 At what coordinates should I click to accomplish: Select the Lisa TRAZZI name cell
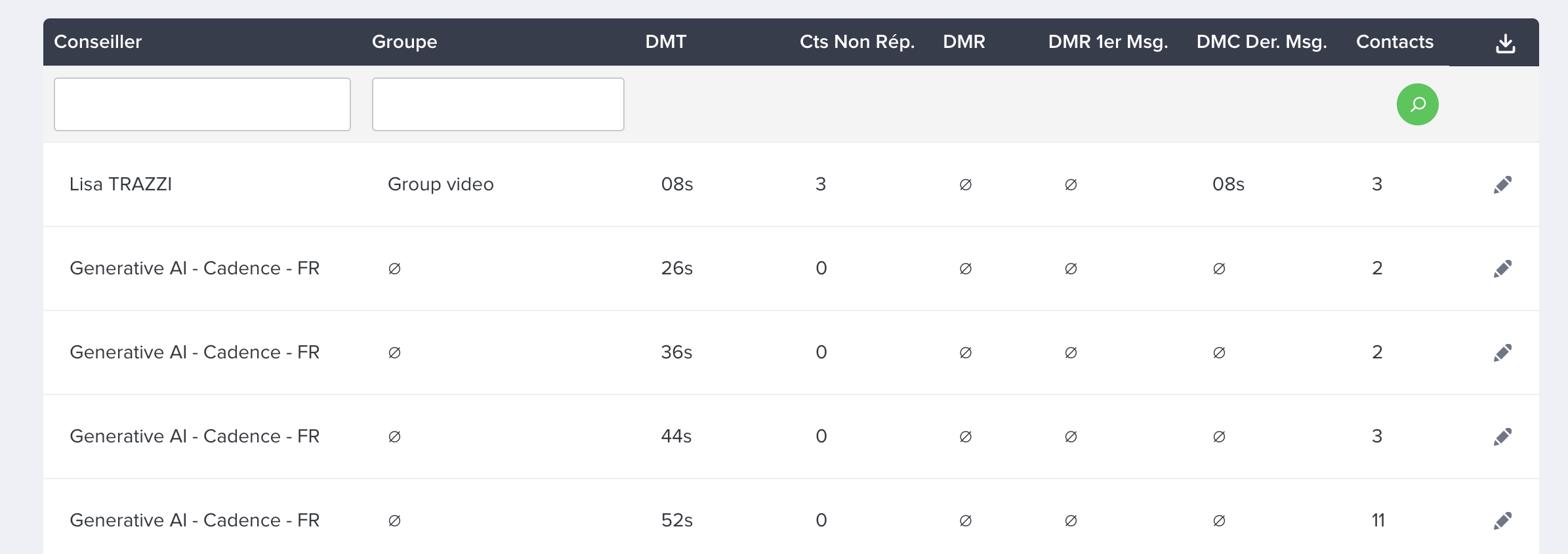click(x=121, y=184)
